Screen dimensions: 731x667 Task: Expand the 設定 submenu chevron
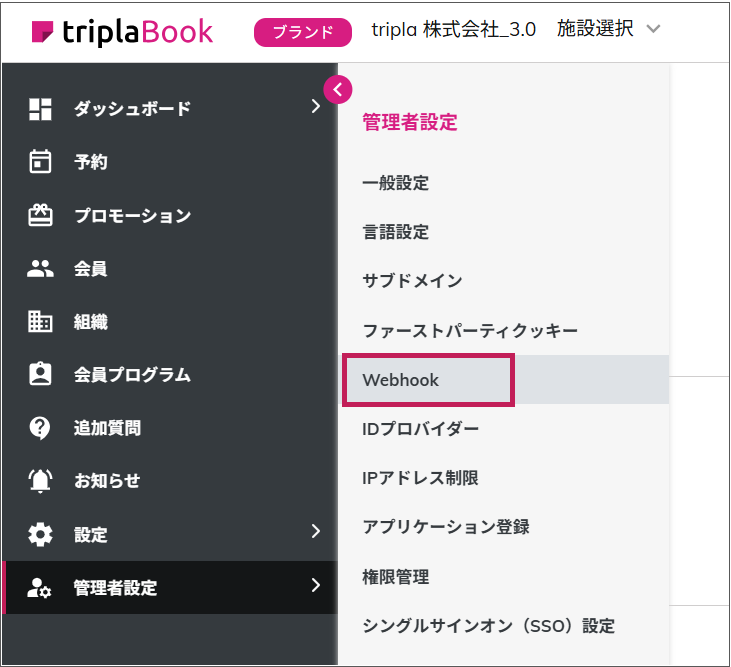[315, 532]
